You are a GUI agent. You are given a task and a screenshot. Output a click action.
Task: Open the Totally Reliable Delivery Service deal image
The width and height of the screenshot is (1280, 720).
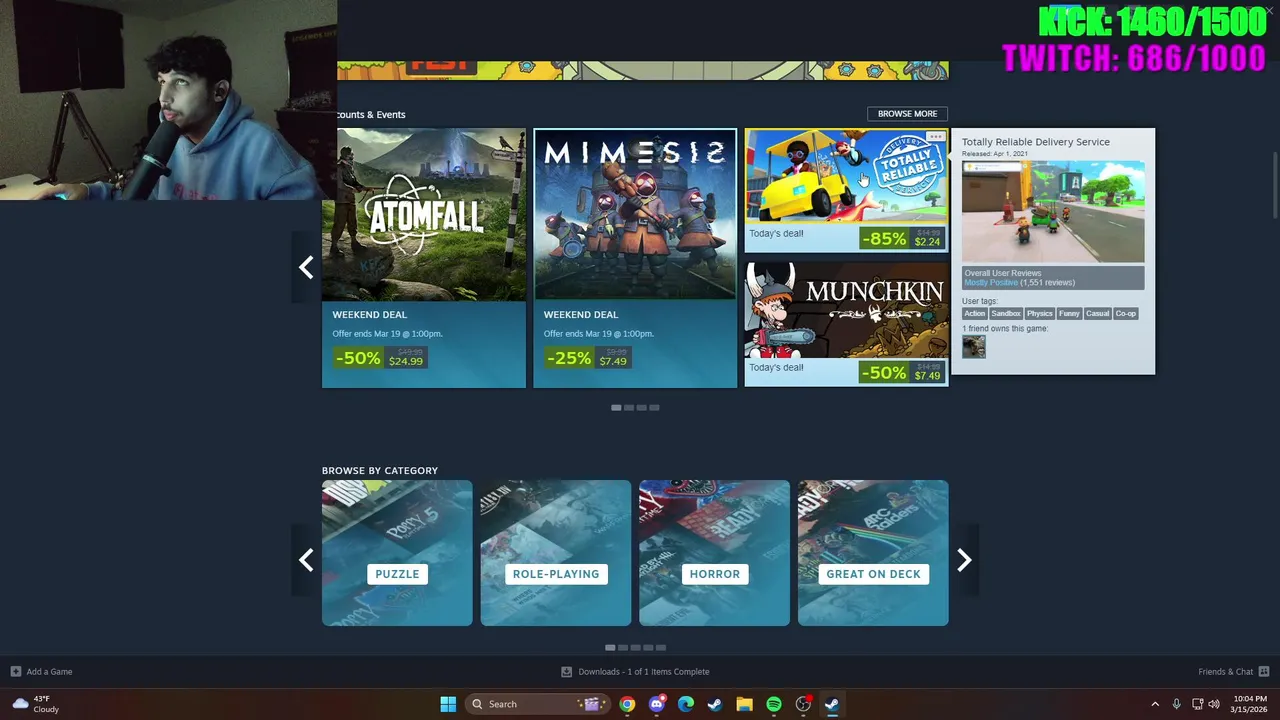click(x=847, y=175)
